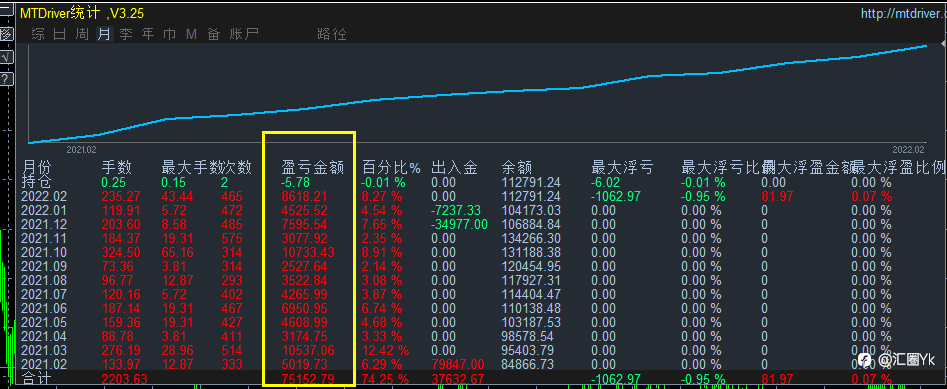947x389 pixels.
Task: Click deposit value 79847.00
Action: pos(458,364)
